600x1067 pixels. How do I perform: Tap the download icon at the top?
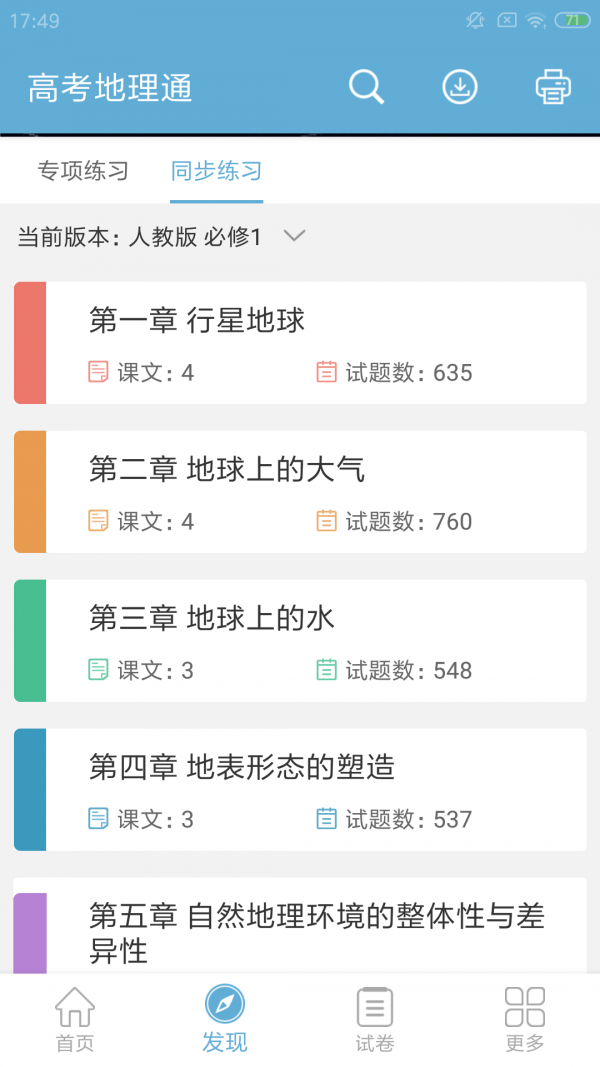click(459, 87)
